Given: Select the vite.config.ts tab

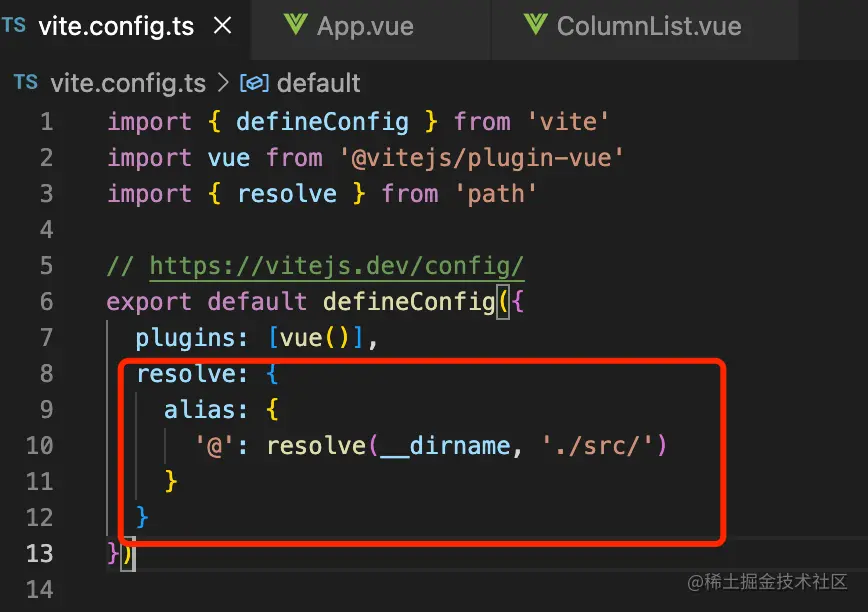Looking at the screenshot, I should (116, 27).
